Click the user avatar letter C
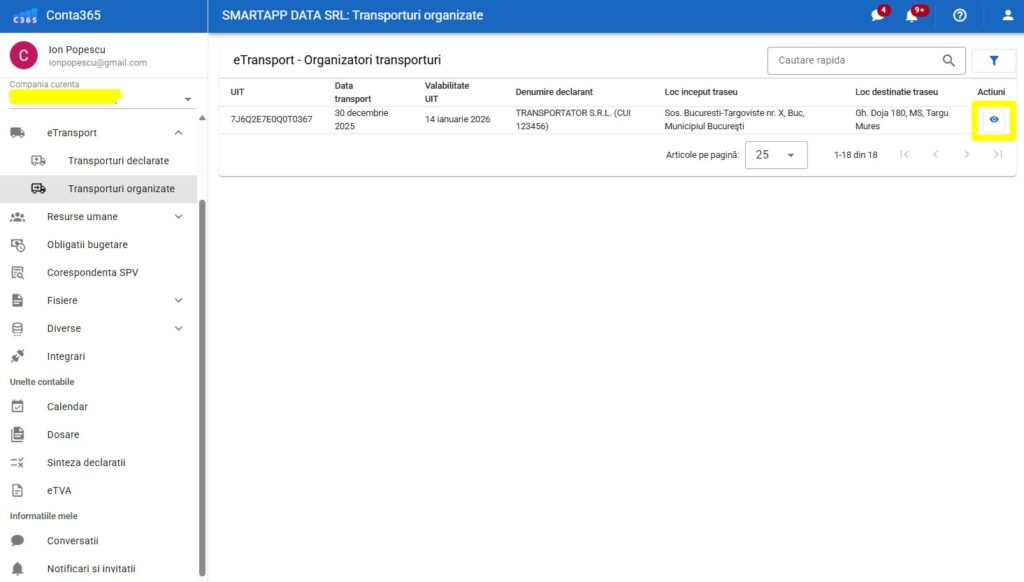The width and height of the screenshot is (1024, 582). [x=23, y=55]
